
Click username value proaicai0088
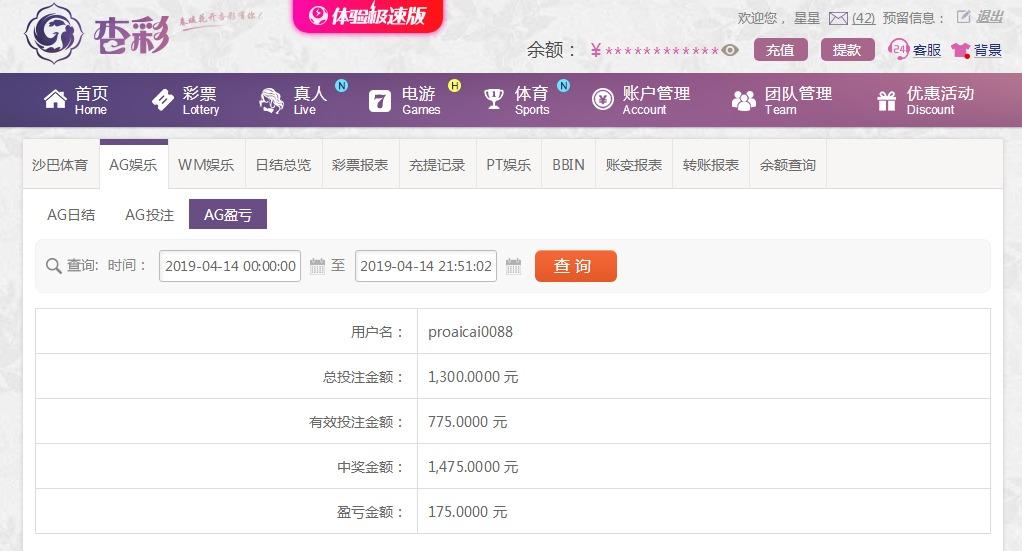(470, 332)
